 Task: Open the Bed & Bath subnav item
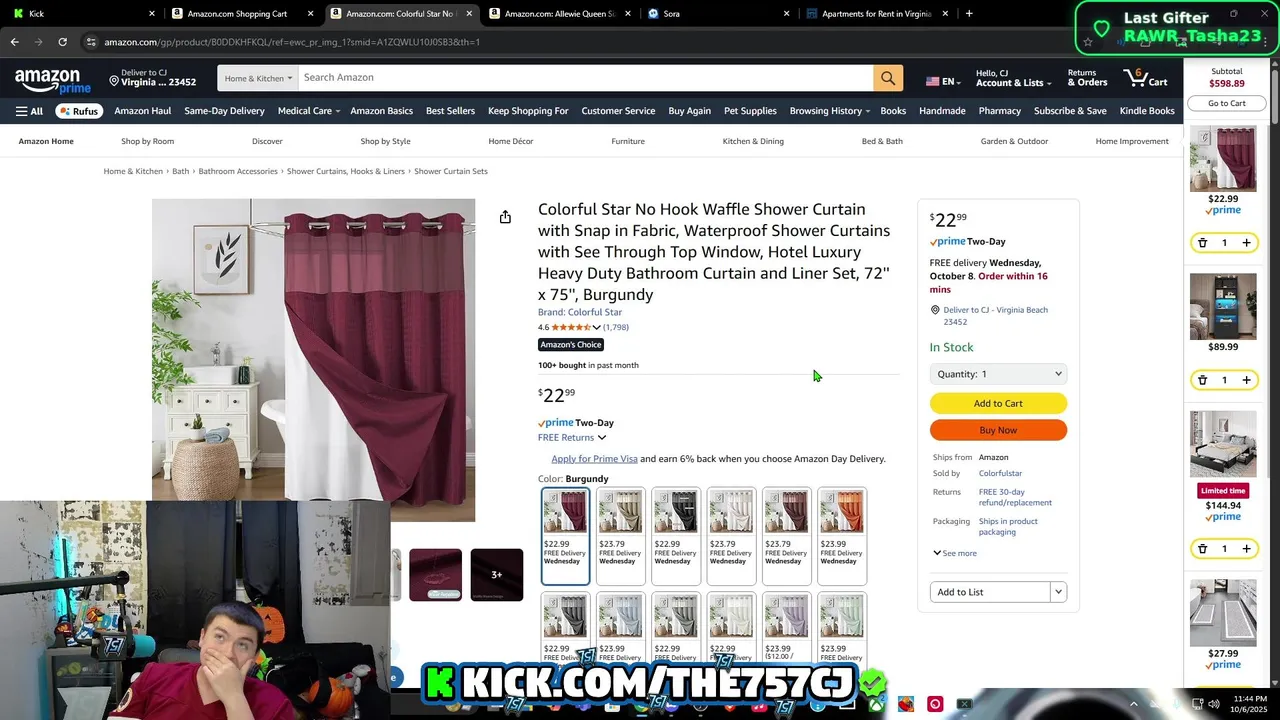pyautogui.click(x=882, y=141)
